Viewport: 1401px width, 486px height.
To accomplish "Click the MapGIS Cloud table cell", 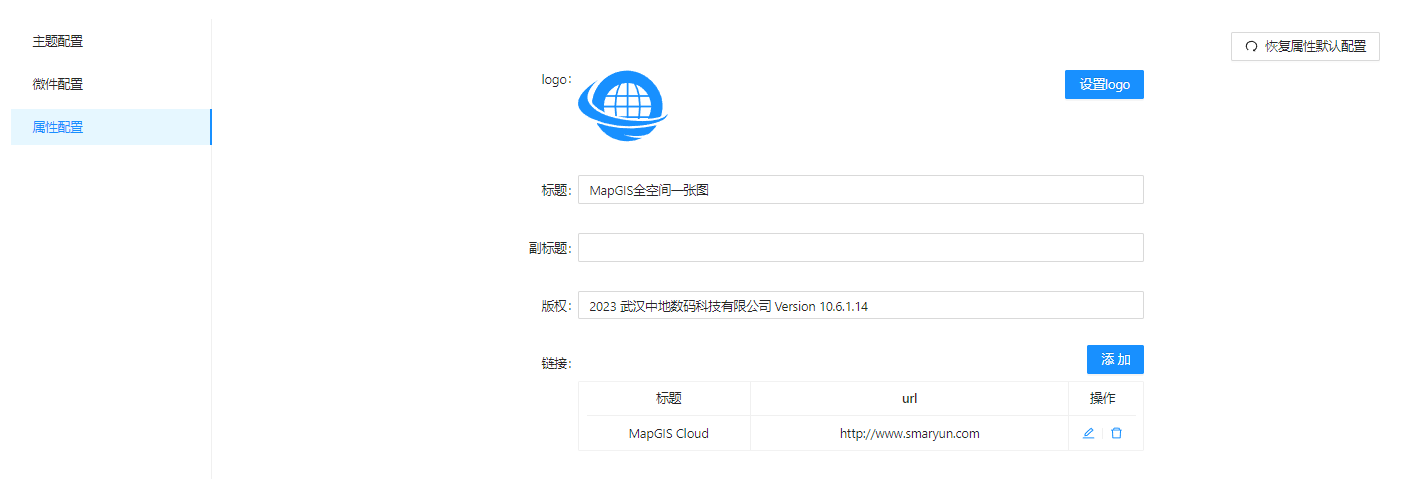I will tap(668, 433).
